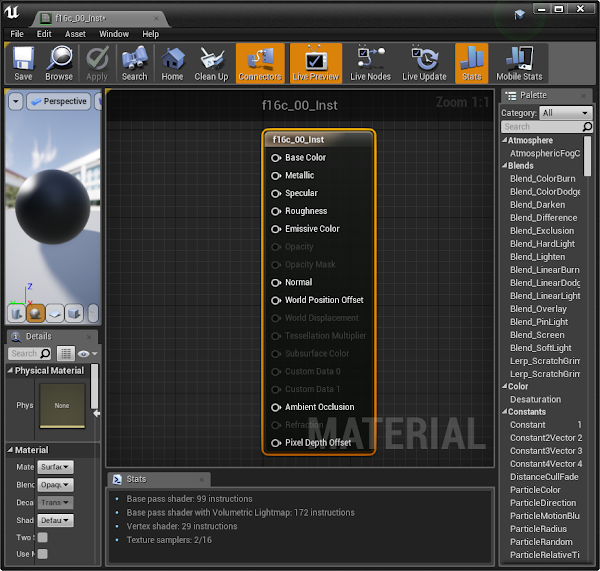Collapse the Color palette category

(x=505, y=386)
